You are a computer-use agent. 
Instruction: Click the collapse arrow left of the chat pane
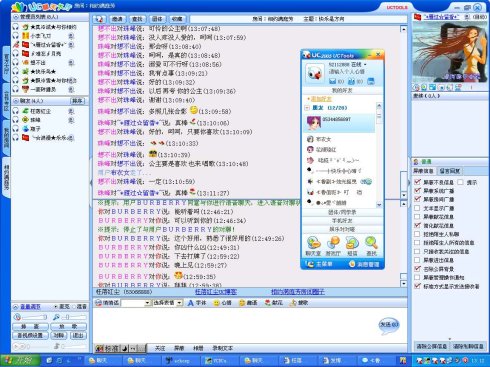[91, 182]
